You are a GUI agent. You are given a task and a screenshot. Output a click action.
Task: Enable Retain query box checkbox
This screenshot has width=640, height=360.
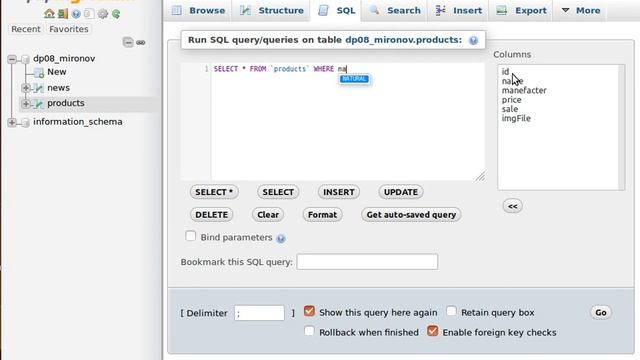pyautogui.click(x=451, y=311)
